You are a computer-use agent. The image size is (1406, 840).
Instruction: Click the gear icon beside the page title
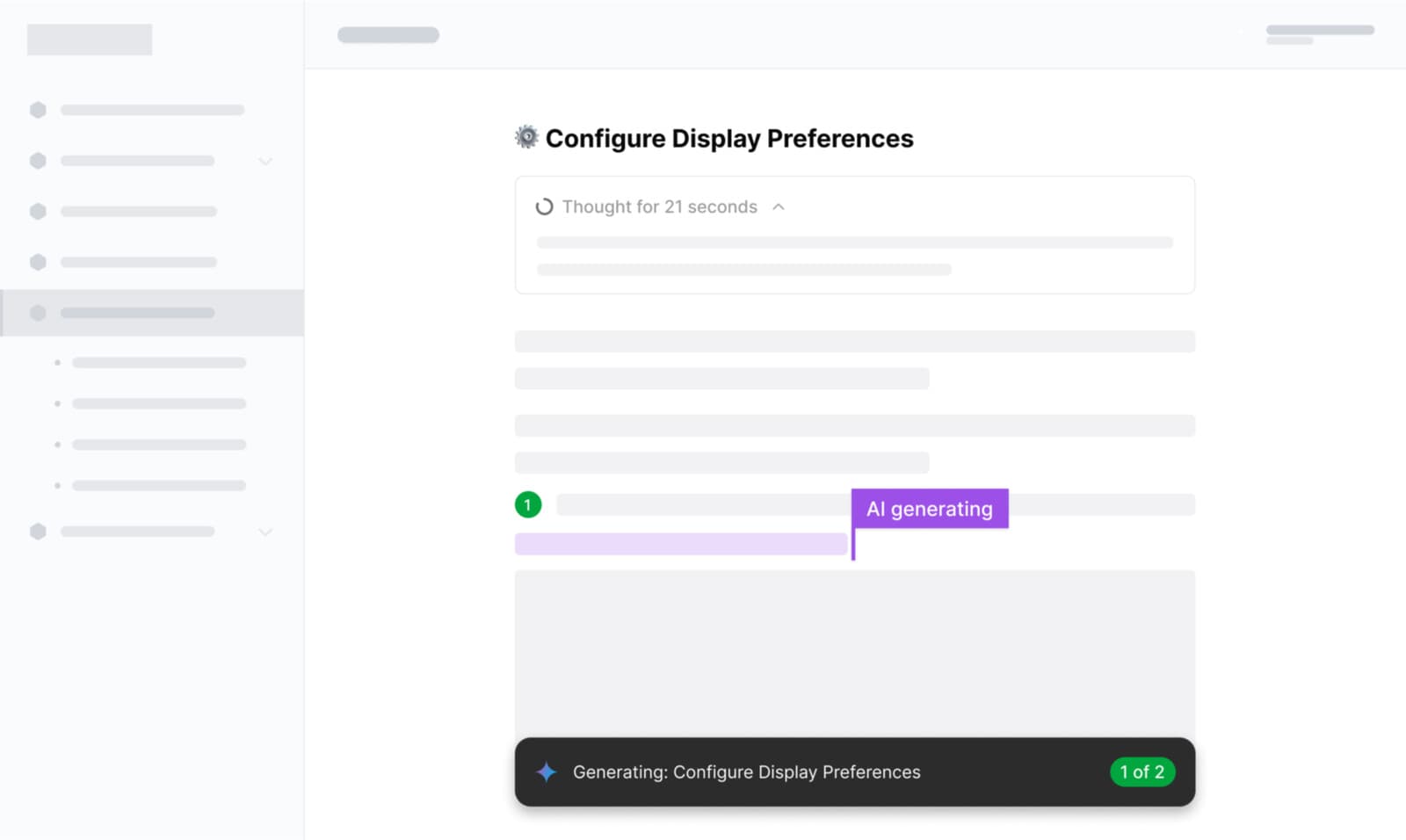coord(525,137)
